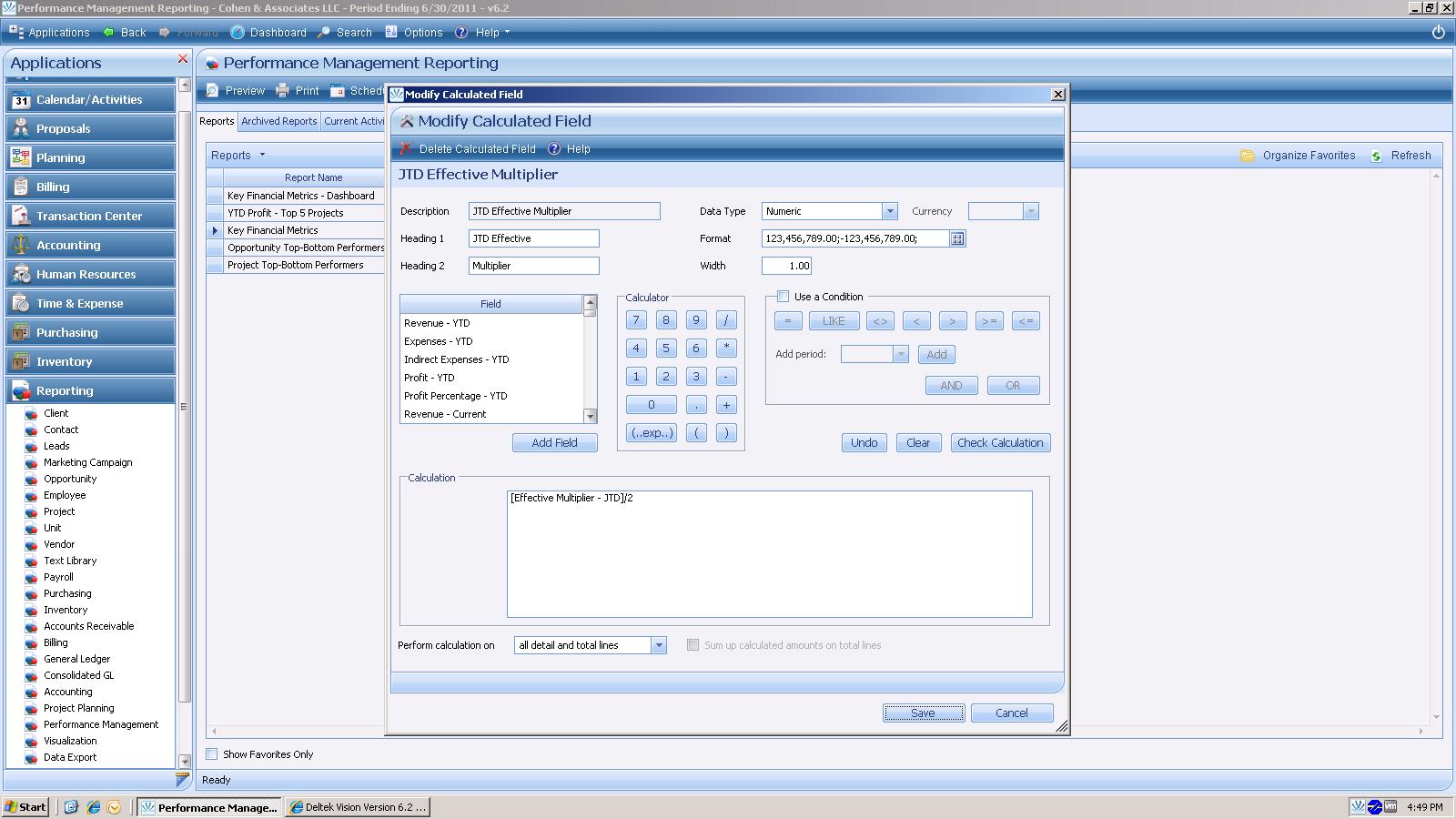This screenshot has height=819, width=1456.
Task: Switch to the Archived Reports tab
Action: click(278, 121)
